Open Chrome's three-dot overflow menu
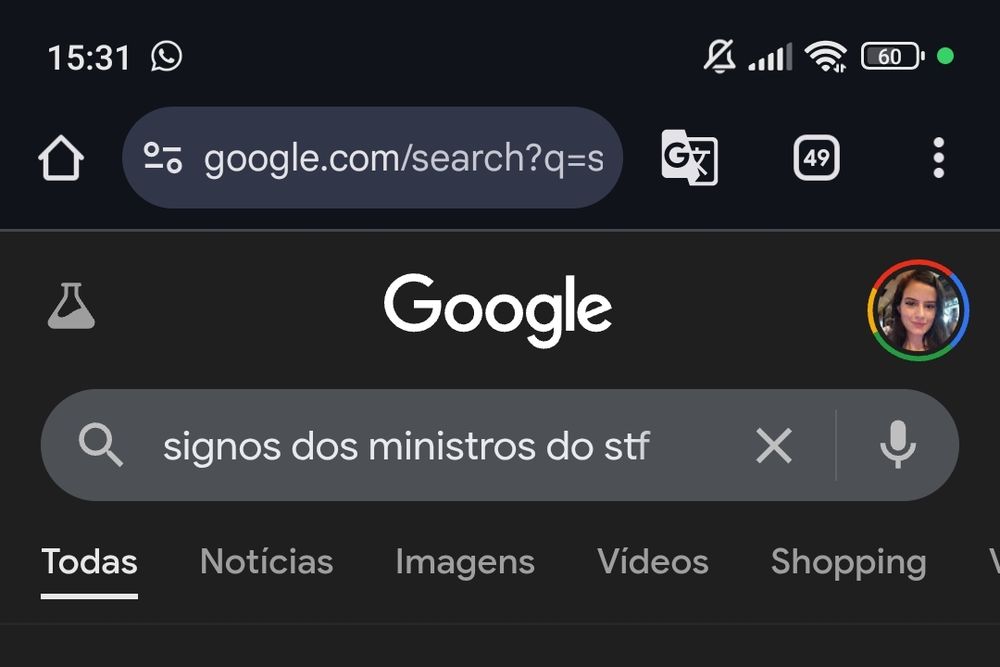This screenshot has height=667, width=1000. 938,157
